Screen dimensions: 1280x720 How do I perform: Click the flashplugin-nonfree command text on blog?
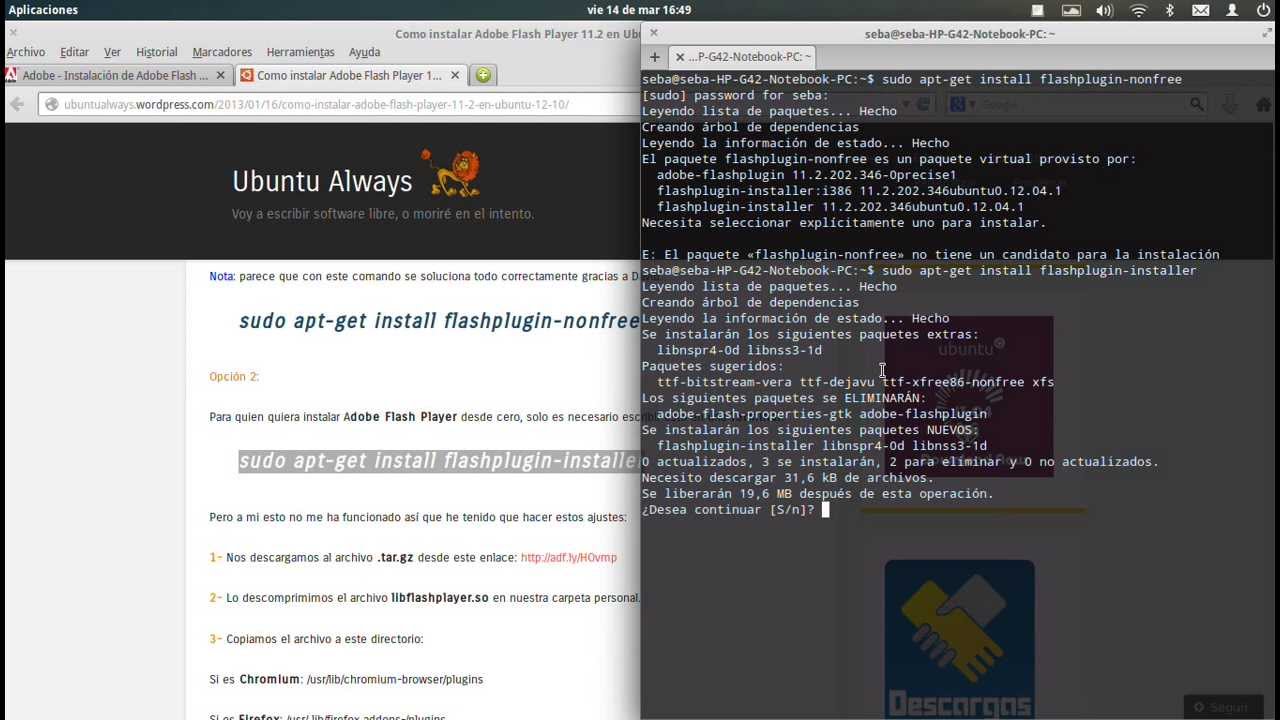(439, 321)
